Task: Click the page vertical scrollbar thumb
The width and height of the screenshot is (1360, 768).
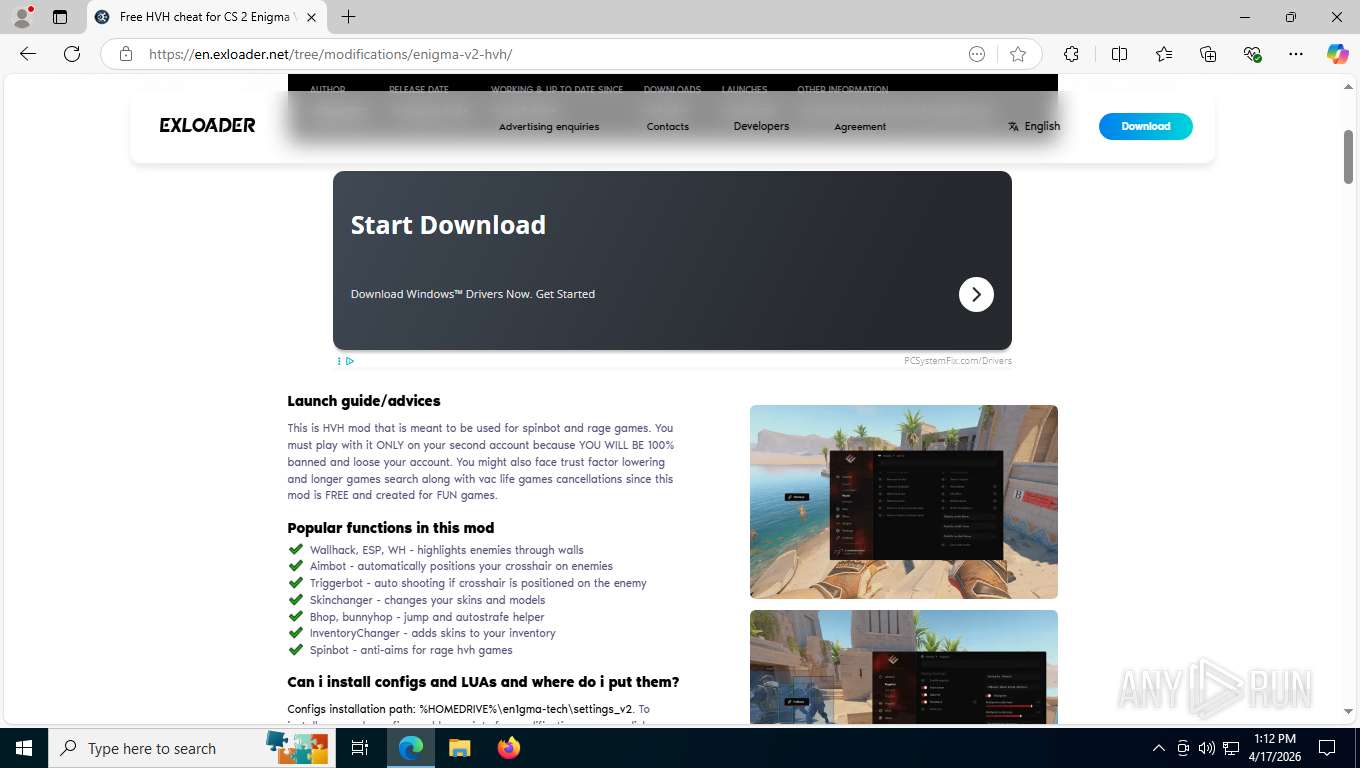Action: click(x=1349, y=157)
